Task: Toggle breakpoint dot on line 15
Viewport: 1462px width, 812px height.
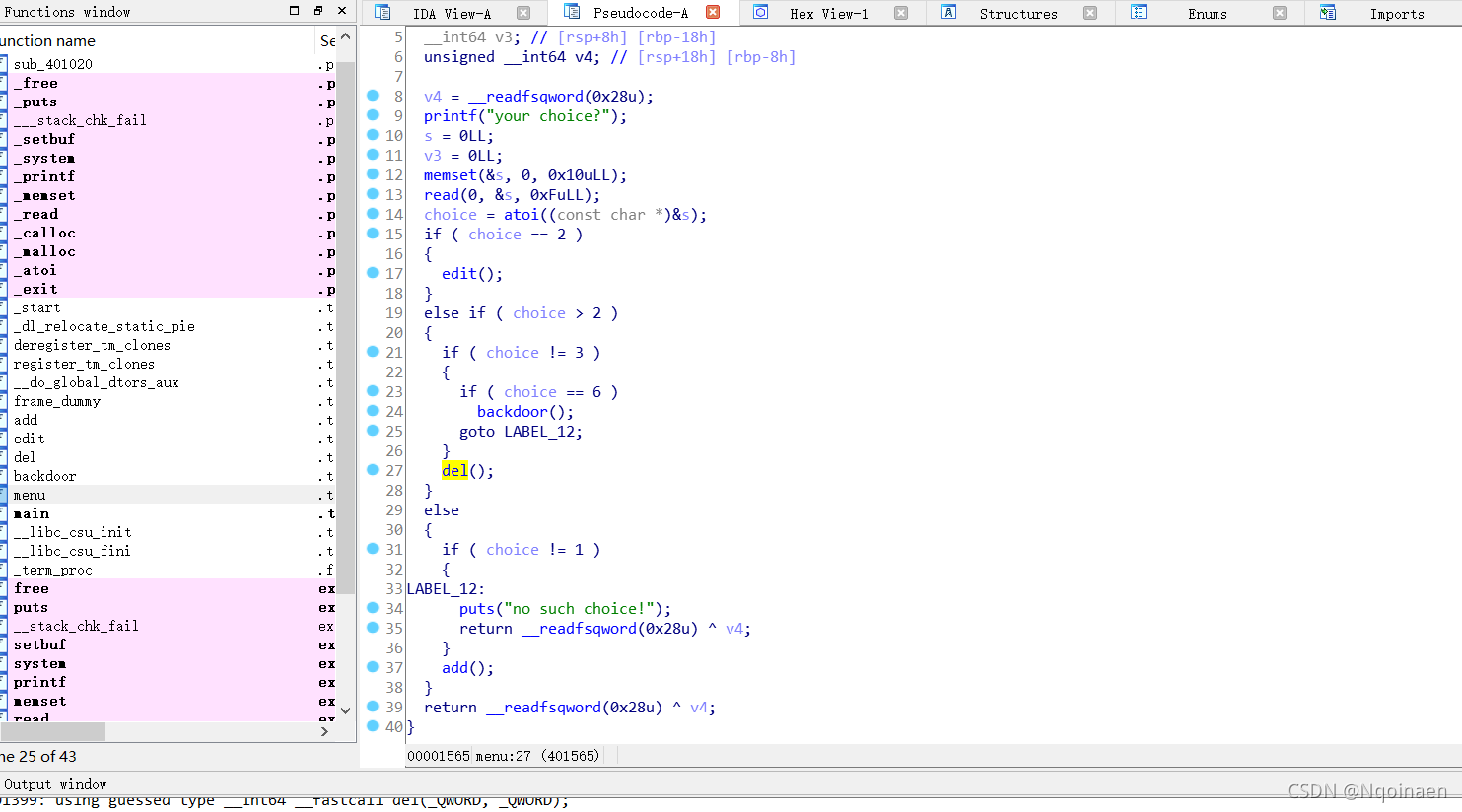Action: coord(373,234)
